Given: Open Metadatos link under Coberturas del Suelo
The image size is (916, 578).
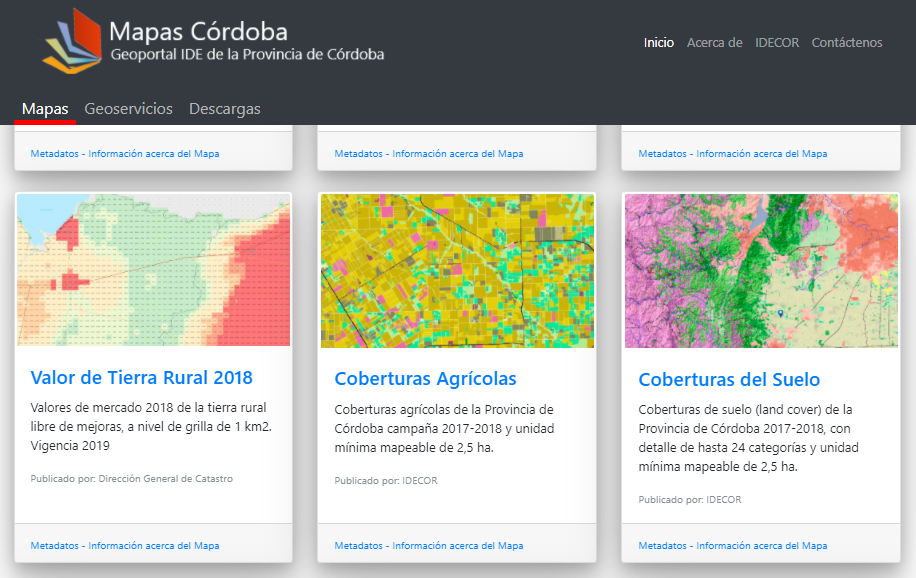Looking at the screenshot, I should 733,545.
